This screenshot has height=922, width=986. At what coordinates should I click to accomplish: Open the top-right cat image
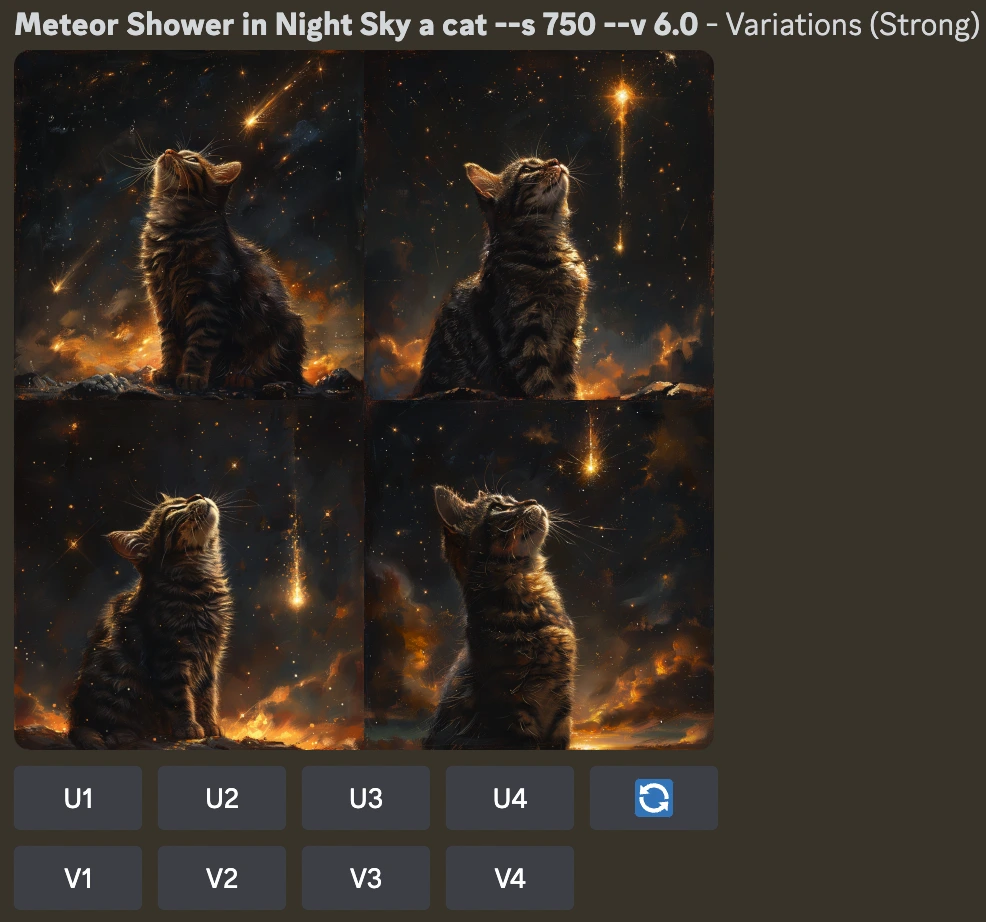tap(539, 225)
